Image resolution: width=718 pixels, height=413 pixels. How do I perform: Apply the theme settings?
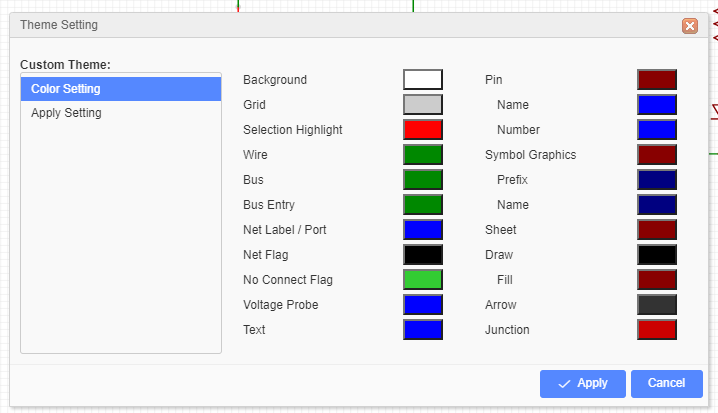pos(582,383)
